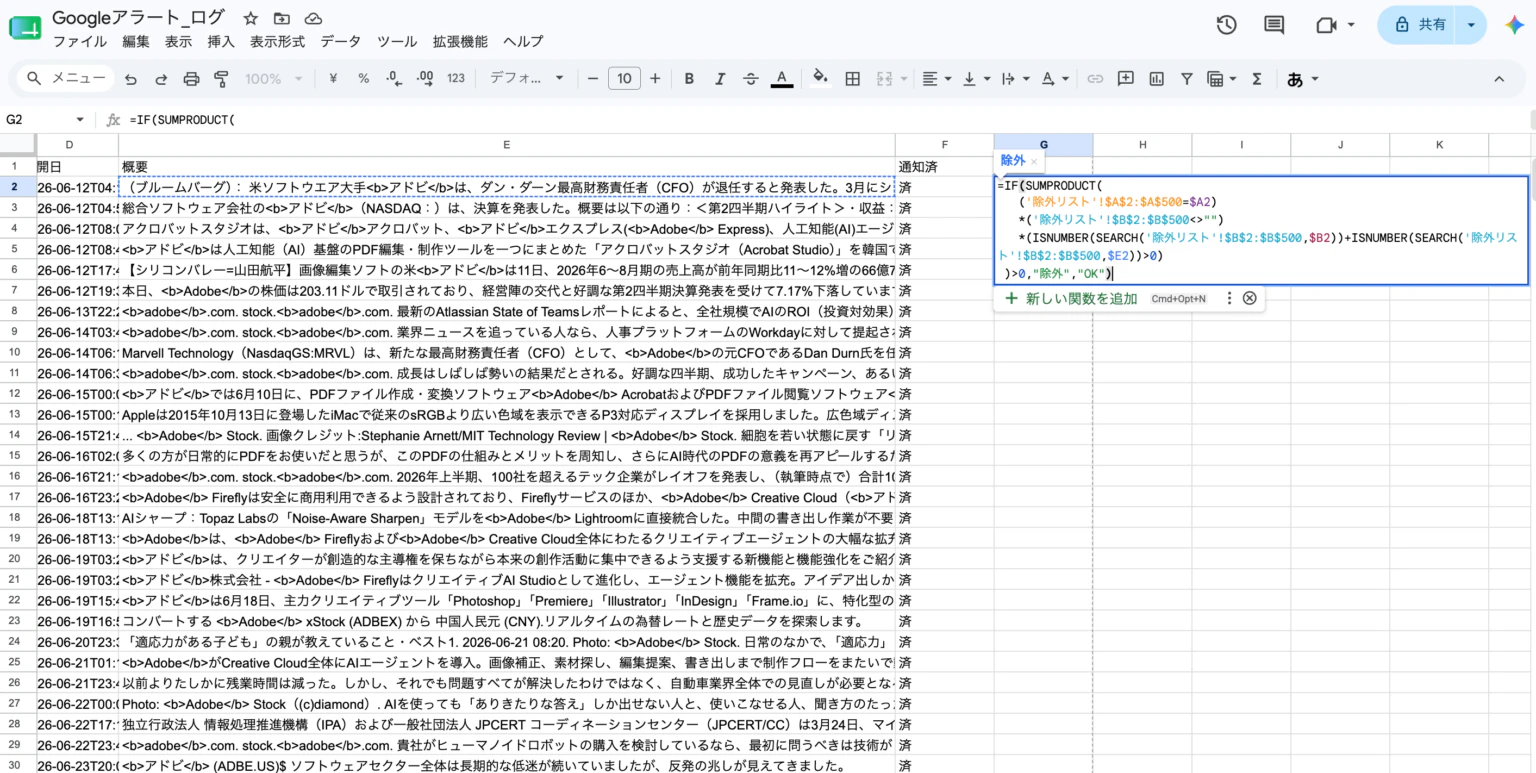Toggle strikethrough formatting

click(x=751, y=78)
